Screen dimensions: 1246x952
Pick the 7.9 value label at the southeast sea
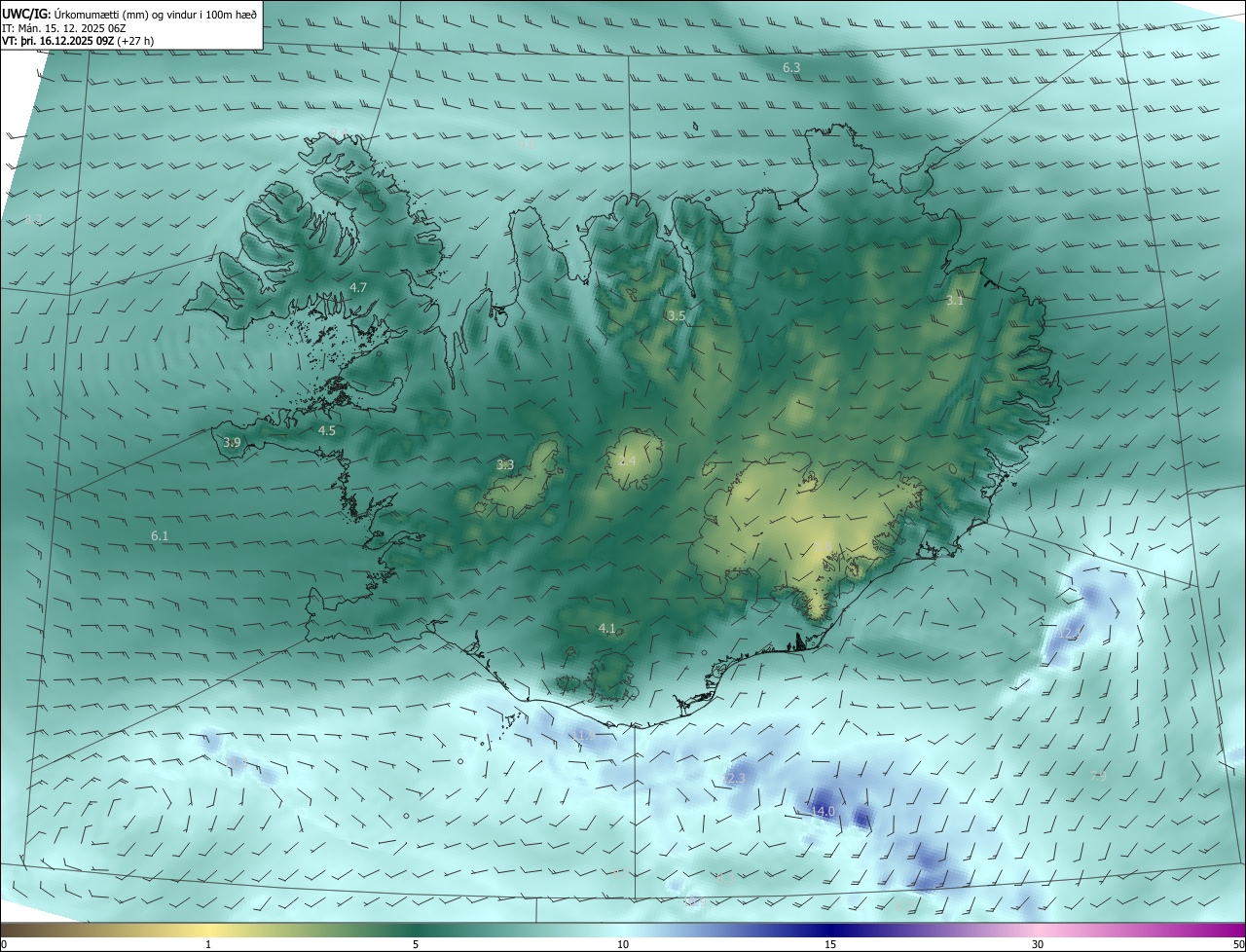[x=1098, y=776]
